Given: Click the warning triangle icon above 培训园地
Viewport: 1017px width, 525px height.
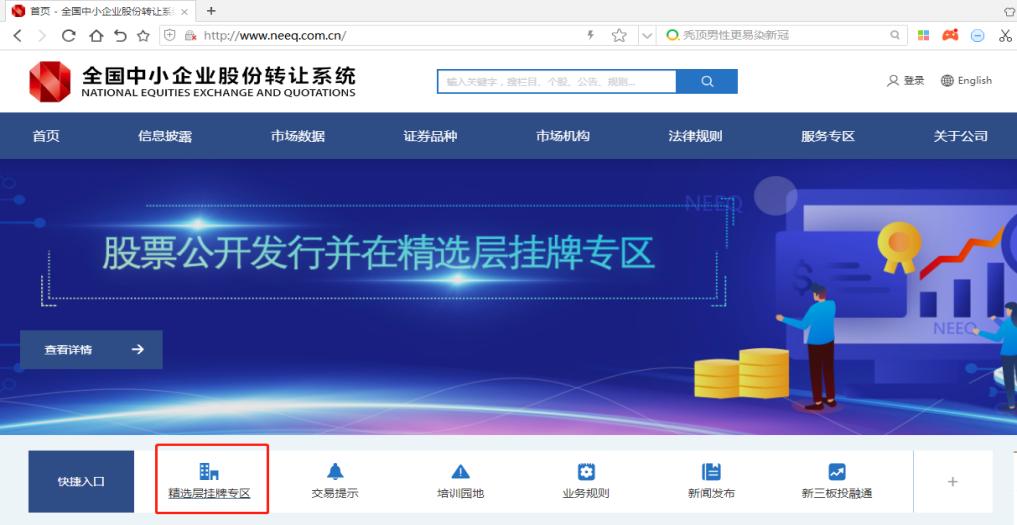Looking at the screenshot, I should point(461,471).
